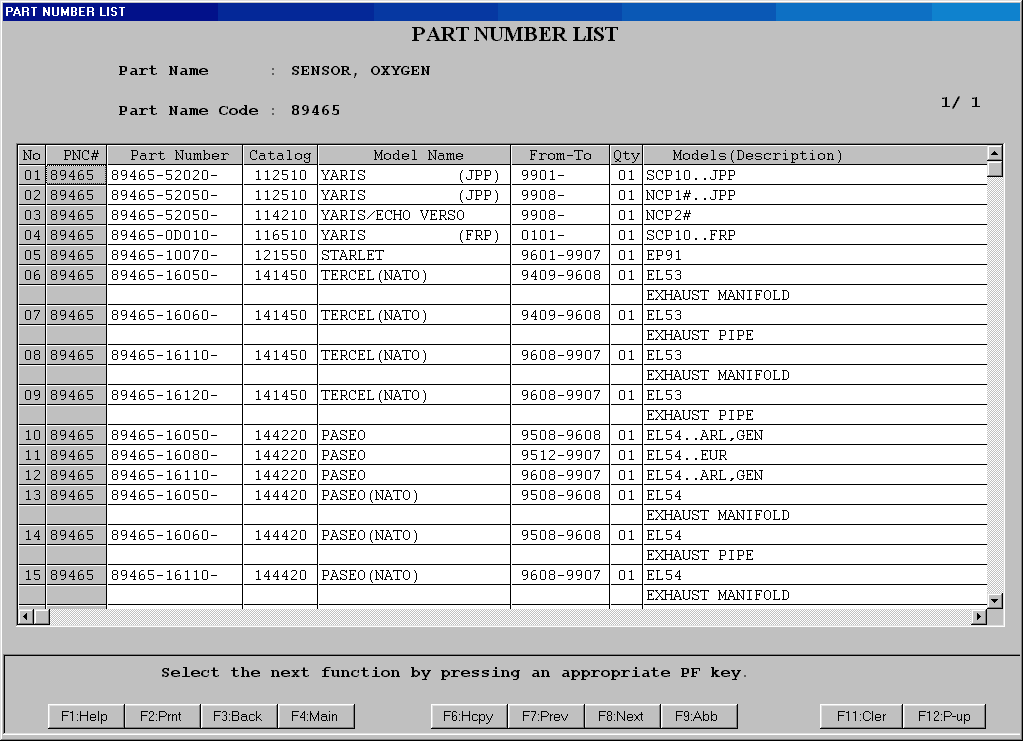This screenshot has height=741, width=1023.
Task: Click catalog 116510 cell
Action: [280, 235]
